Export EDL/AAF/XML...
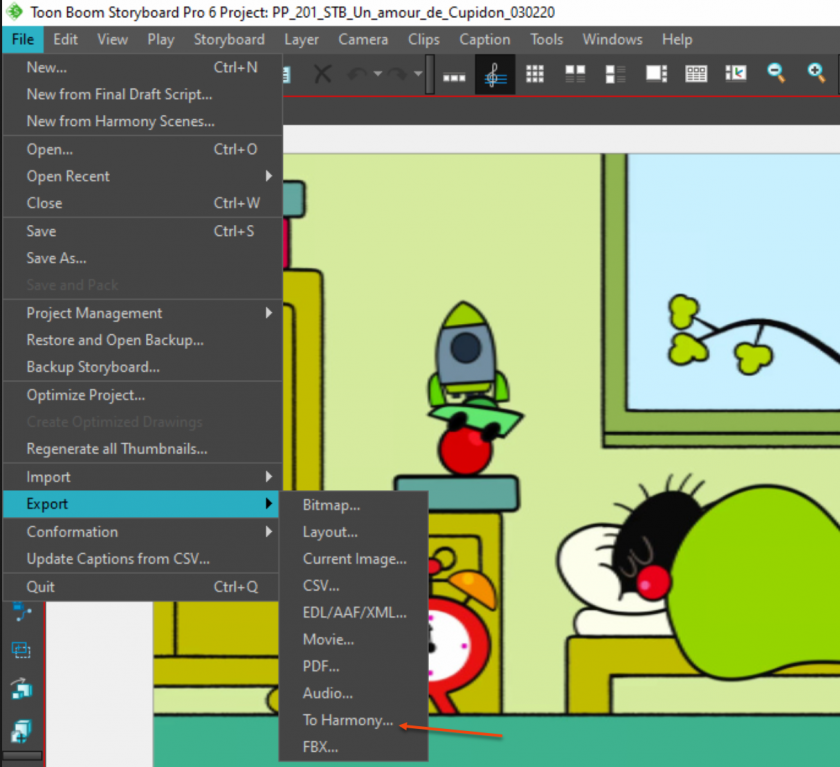This screenshot has height=767, width=840. [x=354, y=612]
